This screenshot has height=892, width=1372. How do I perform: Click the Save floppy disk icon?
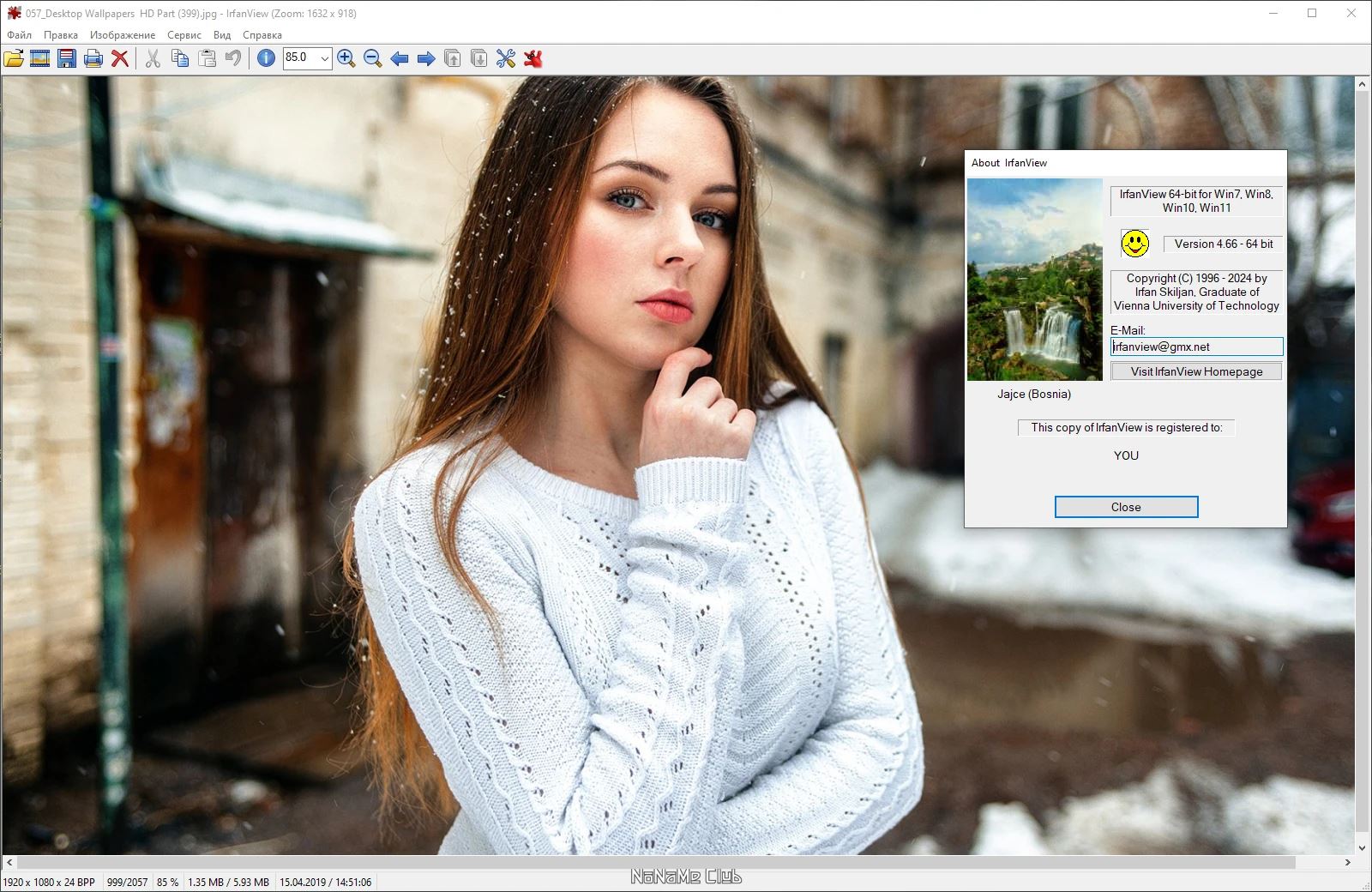[67, 58]
